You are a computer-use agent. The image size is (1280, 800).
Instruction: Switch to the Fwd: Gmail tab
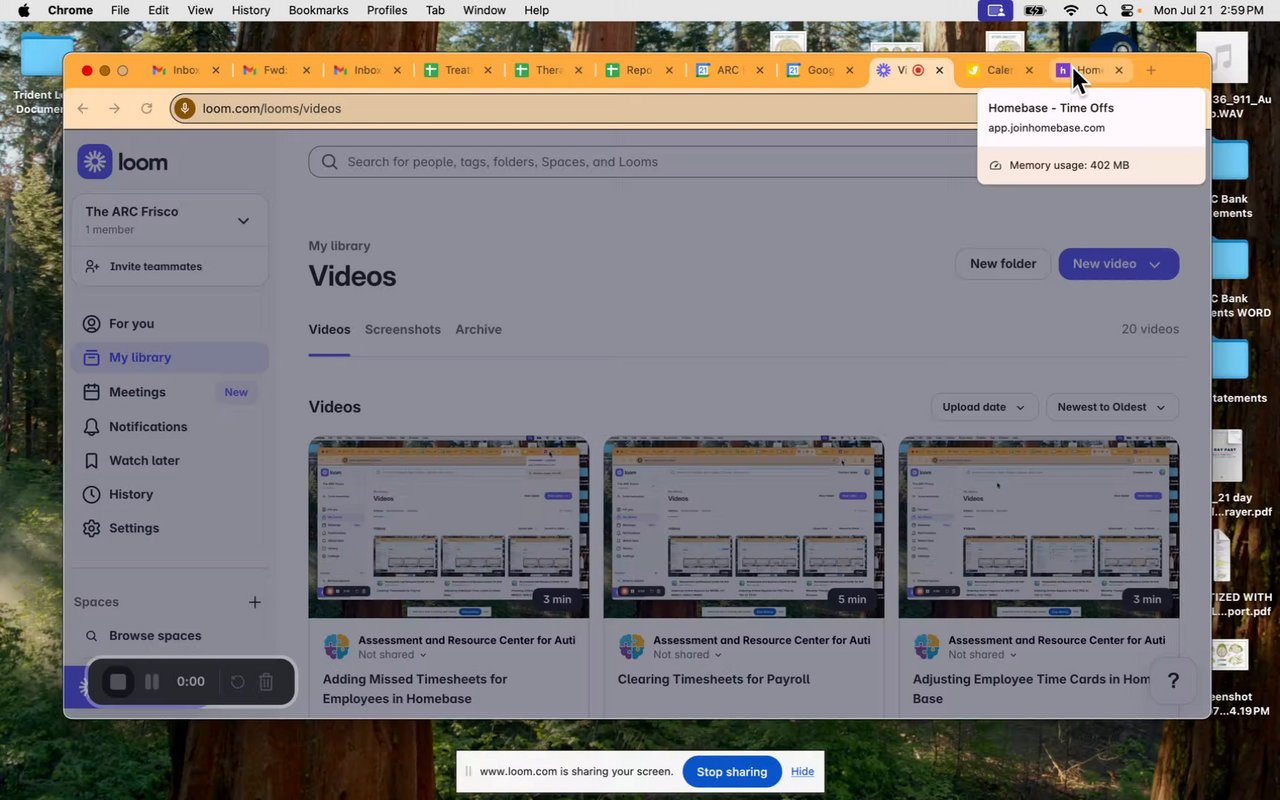click(277, 70)
